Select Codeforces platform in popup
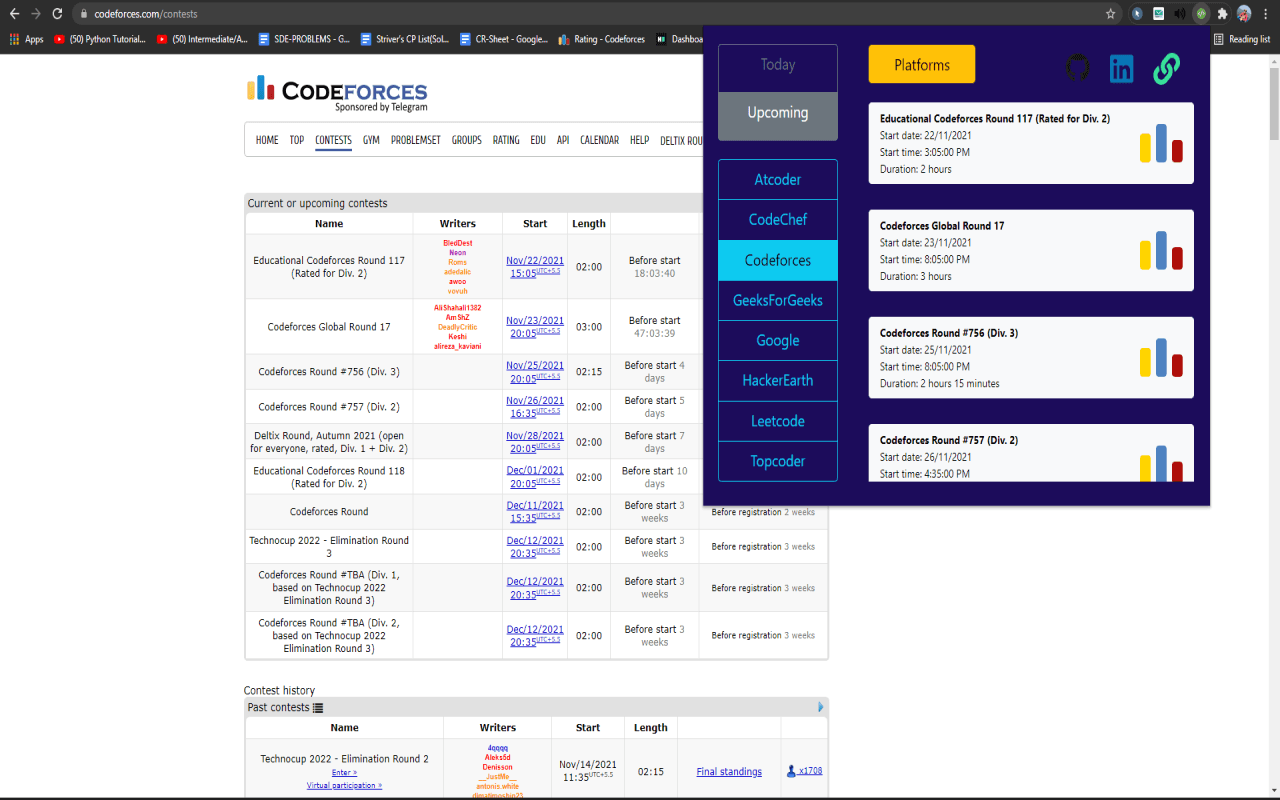Screen dimensions: 1280x800 [x=778, y=260]
